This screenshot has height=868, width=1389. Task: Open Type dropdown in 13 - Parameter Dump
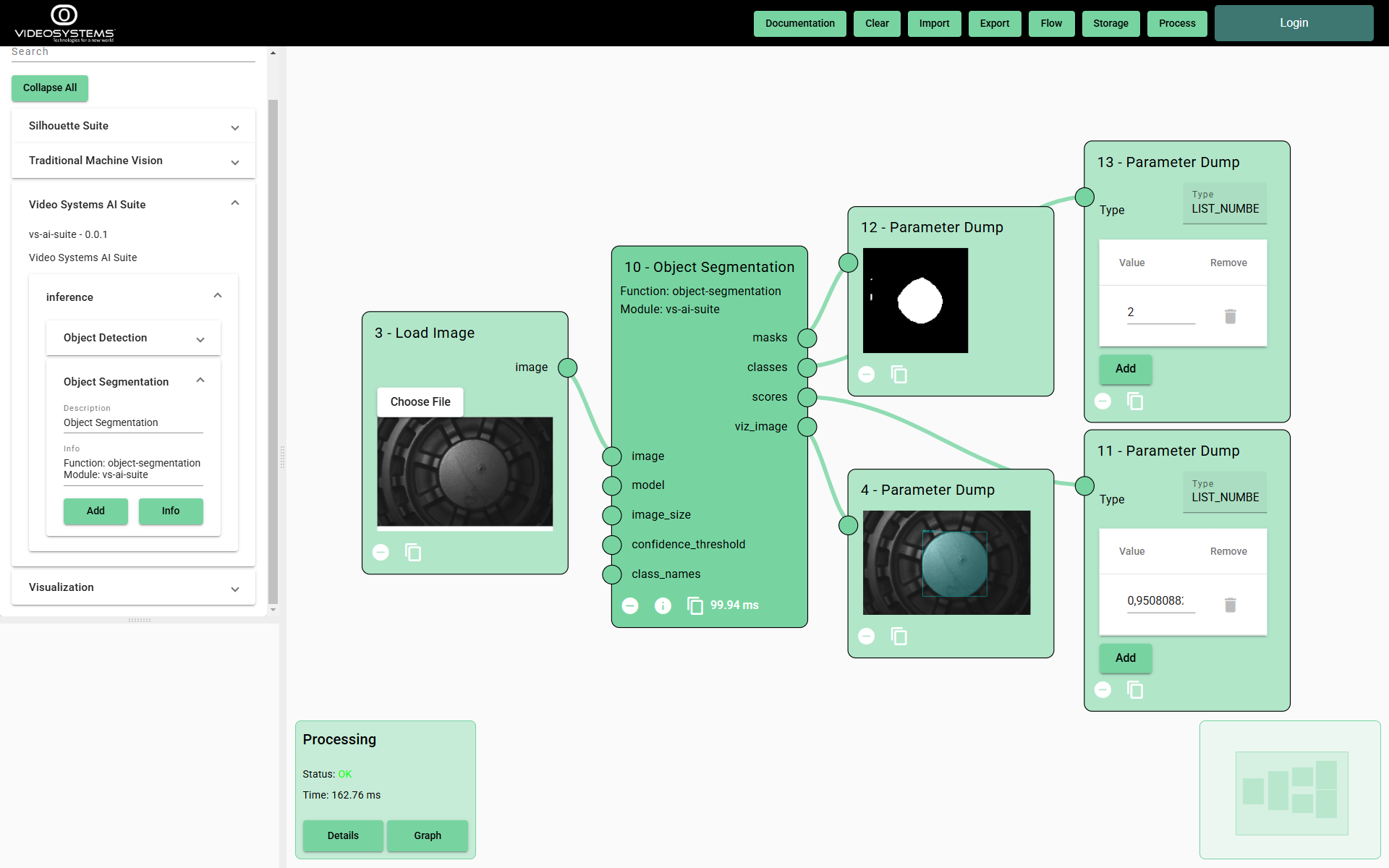pos(1224,203)
